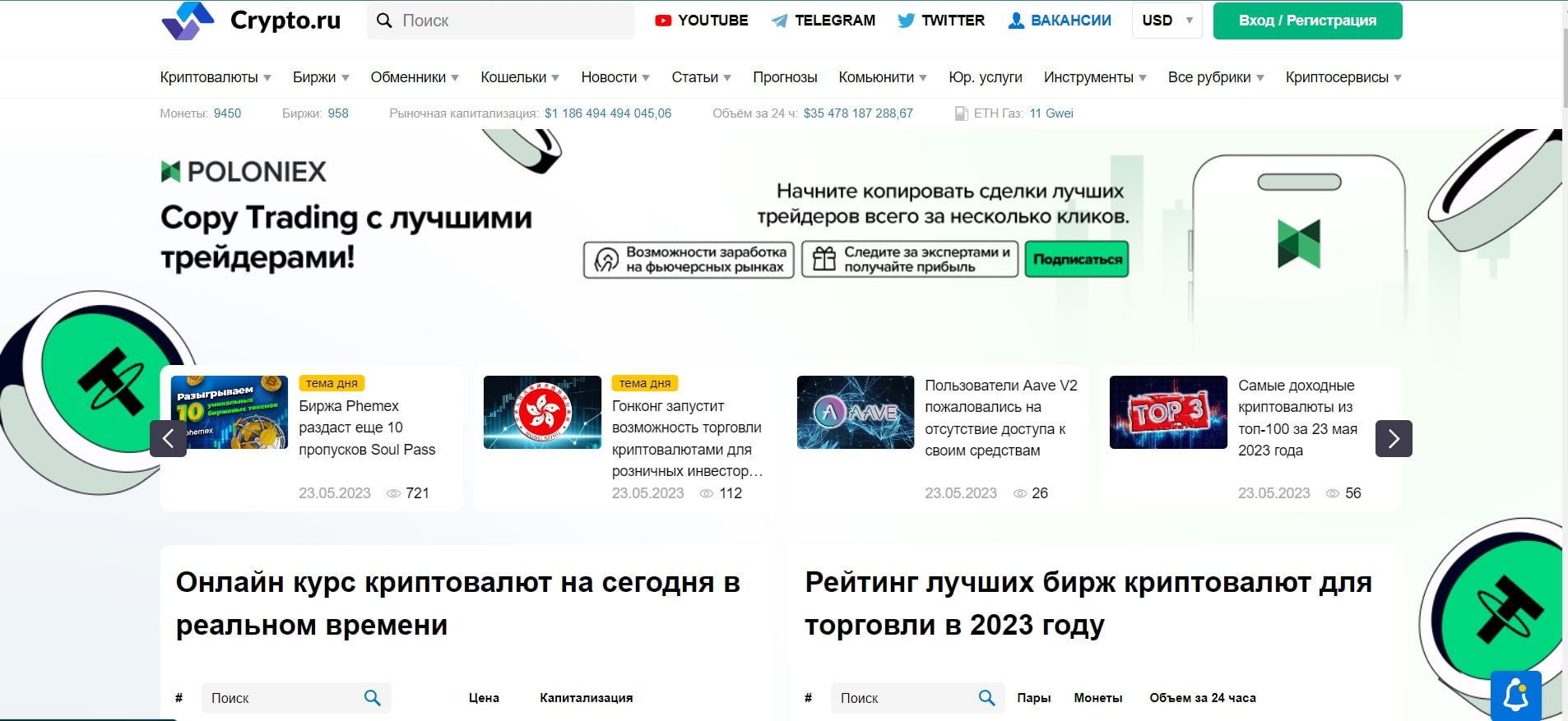Click the AAVE article thumbnail
Screen dimensions: 1568x721
pos(856,412)
